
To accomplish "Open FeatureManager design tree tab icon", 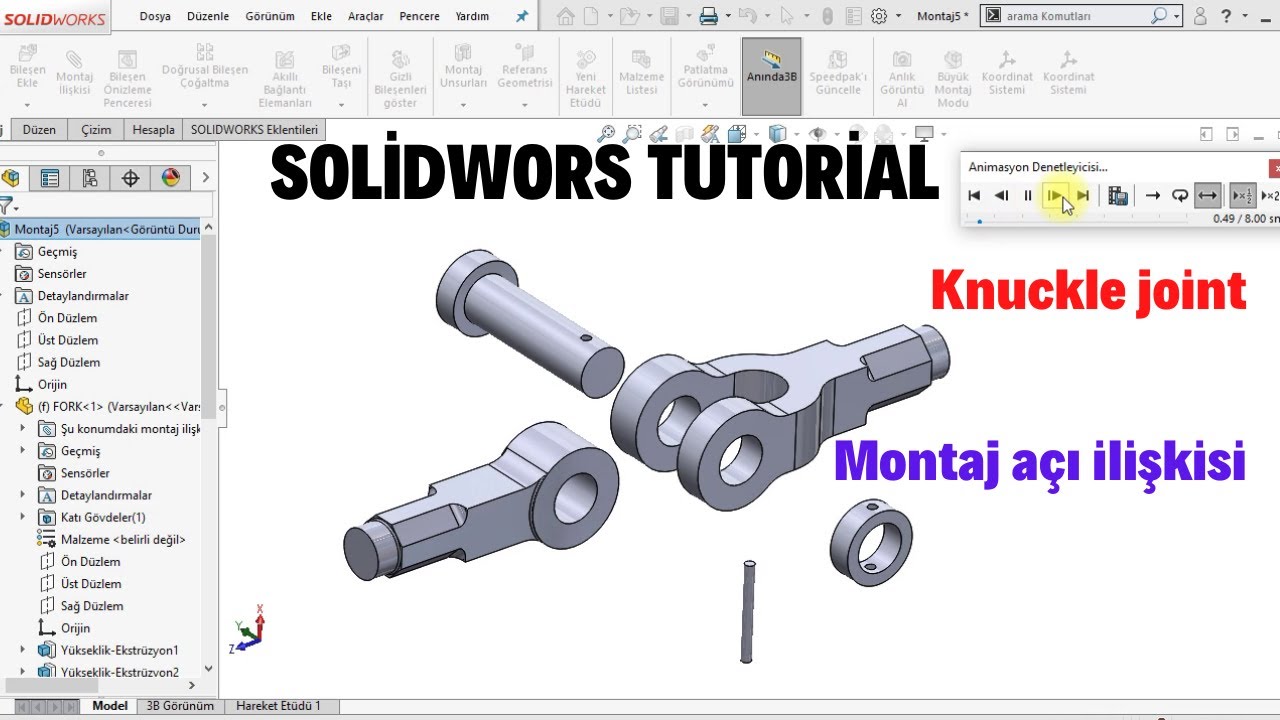I will pyautogui.click(x=11, y=178).
